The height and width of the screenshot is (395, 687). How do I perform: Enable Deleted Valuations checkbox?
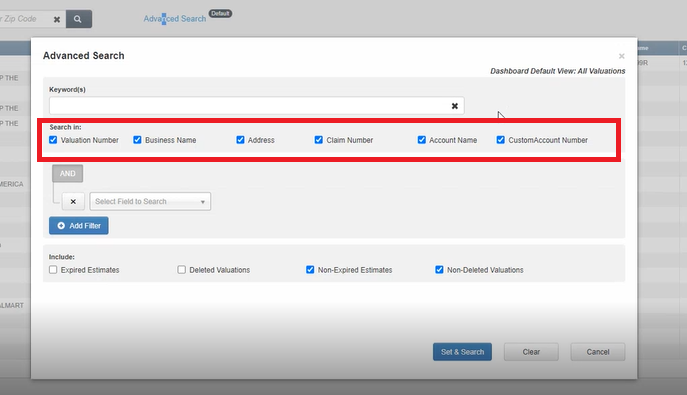click(181, 270)
